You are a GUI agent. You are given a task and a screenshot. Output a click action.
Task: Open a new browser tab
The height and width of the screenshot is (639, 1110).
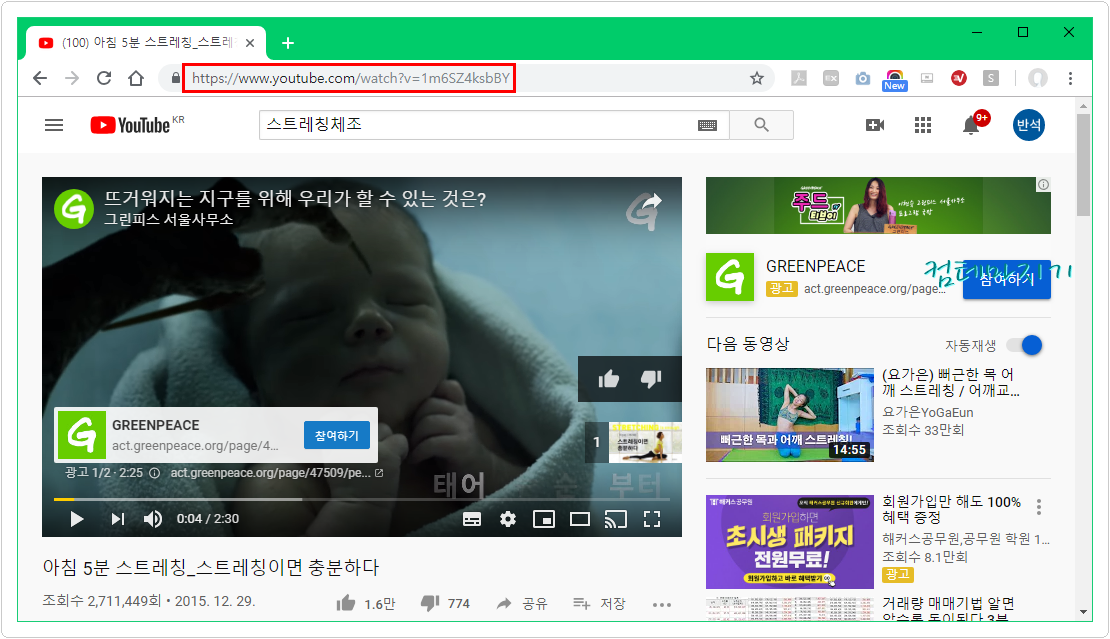288,43
